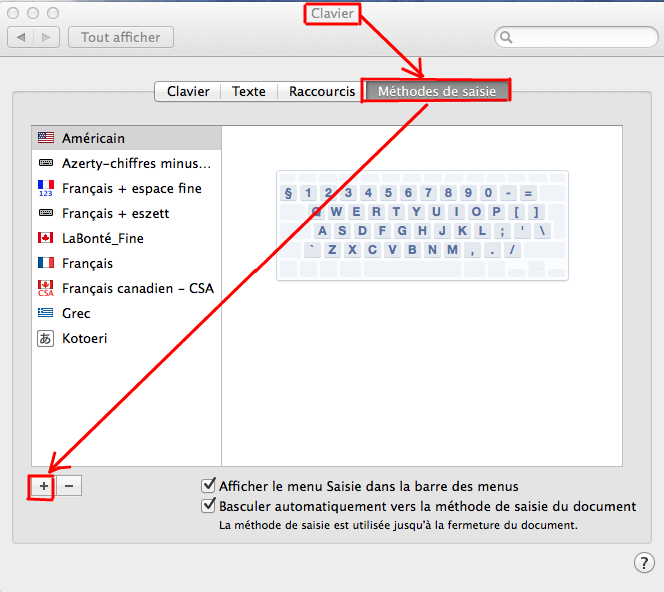Image resolution: width=664 pixels, height=592 pixels.
Task: Click the forward arrow navigation button
Action: 46,37
